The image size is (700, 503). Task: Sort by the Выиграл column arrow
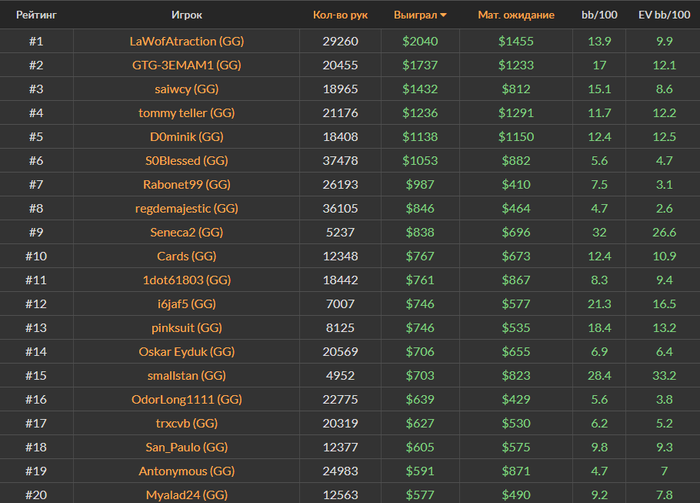443,15
